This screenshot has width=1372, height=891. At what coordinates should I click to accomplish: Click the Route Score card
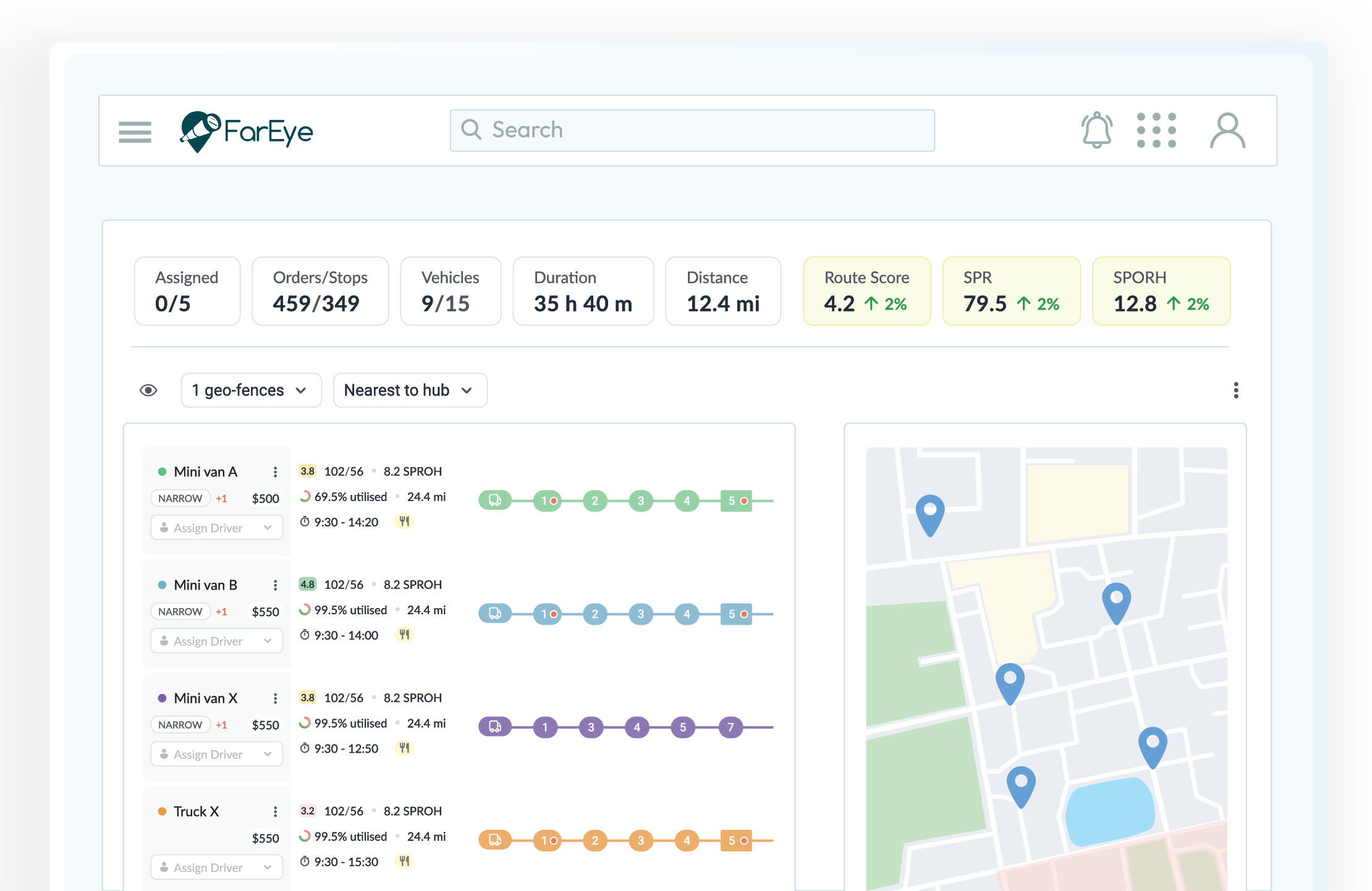coord(866,290)
